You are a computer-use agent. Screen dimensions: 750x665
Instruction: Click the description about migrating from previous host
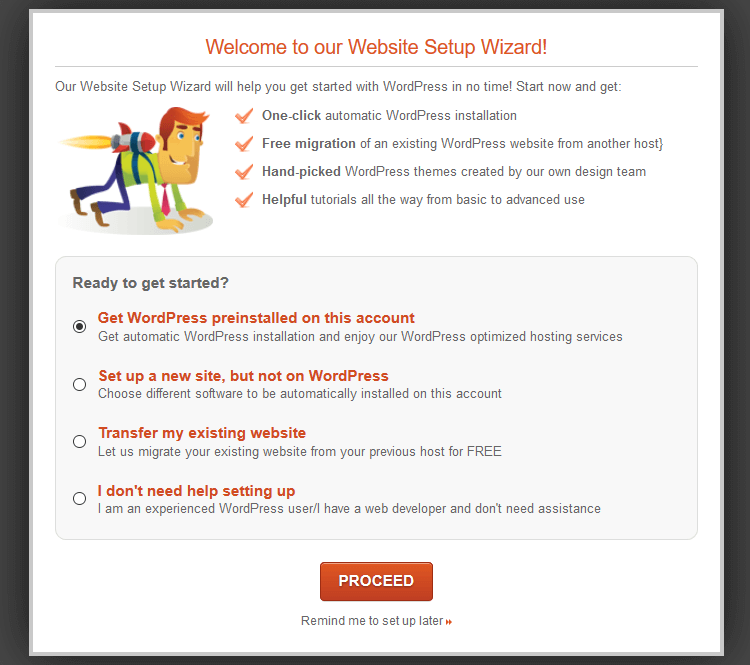(x=300, y=452)
